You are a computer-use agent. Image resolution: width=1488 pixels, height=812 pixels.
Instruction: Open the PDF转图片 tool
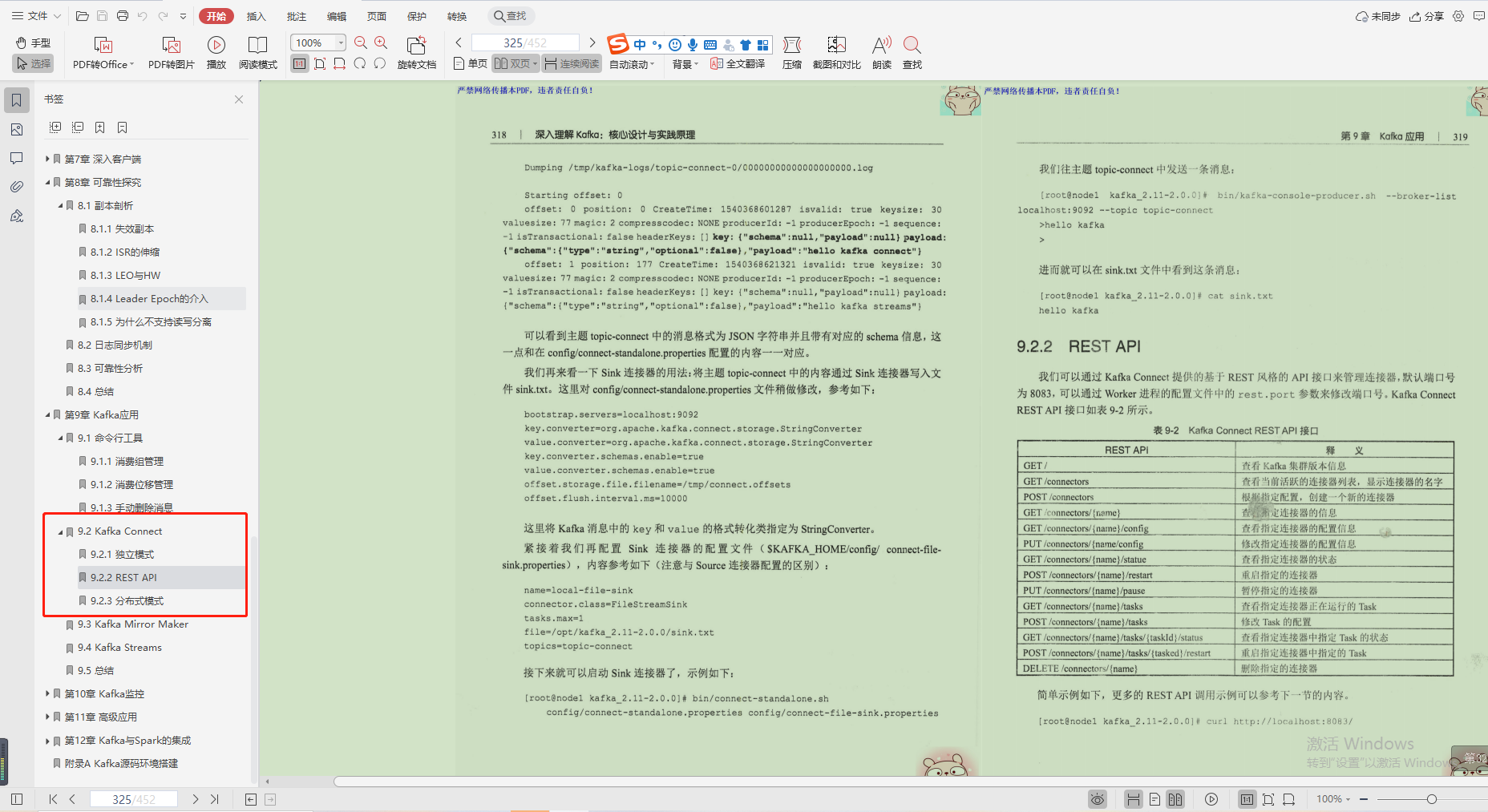click(172, 53)
